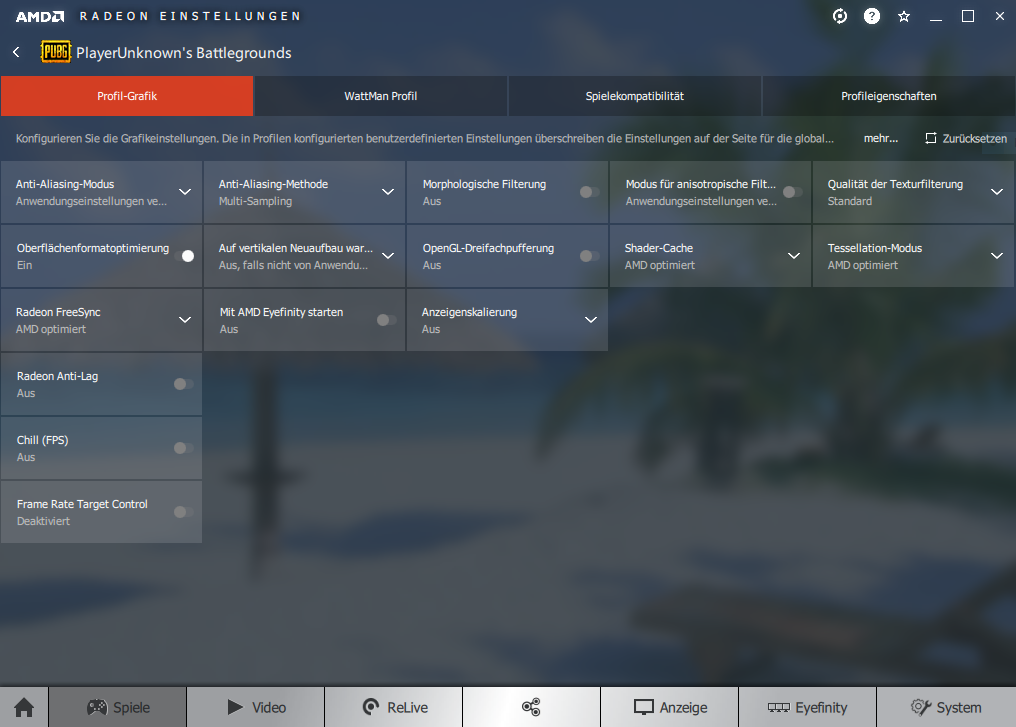This screenshot has height=727, width=1016.
Task: Click Ein value under Oberflächenformatoptimierung
Action: (x=25, y=265)
